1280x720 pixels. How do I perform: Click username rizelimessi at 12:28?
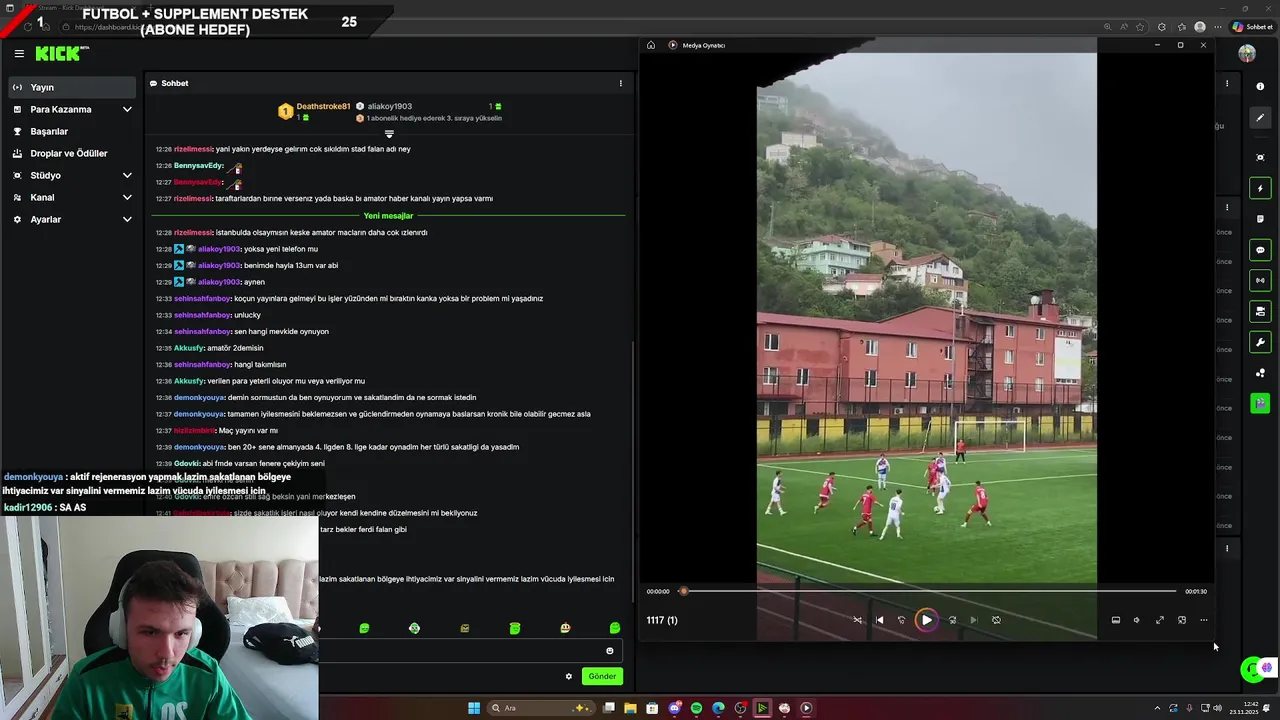pos(193,232)
